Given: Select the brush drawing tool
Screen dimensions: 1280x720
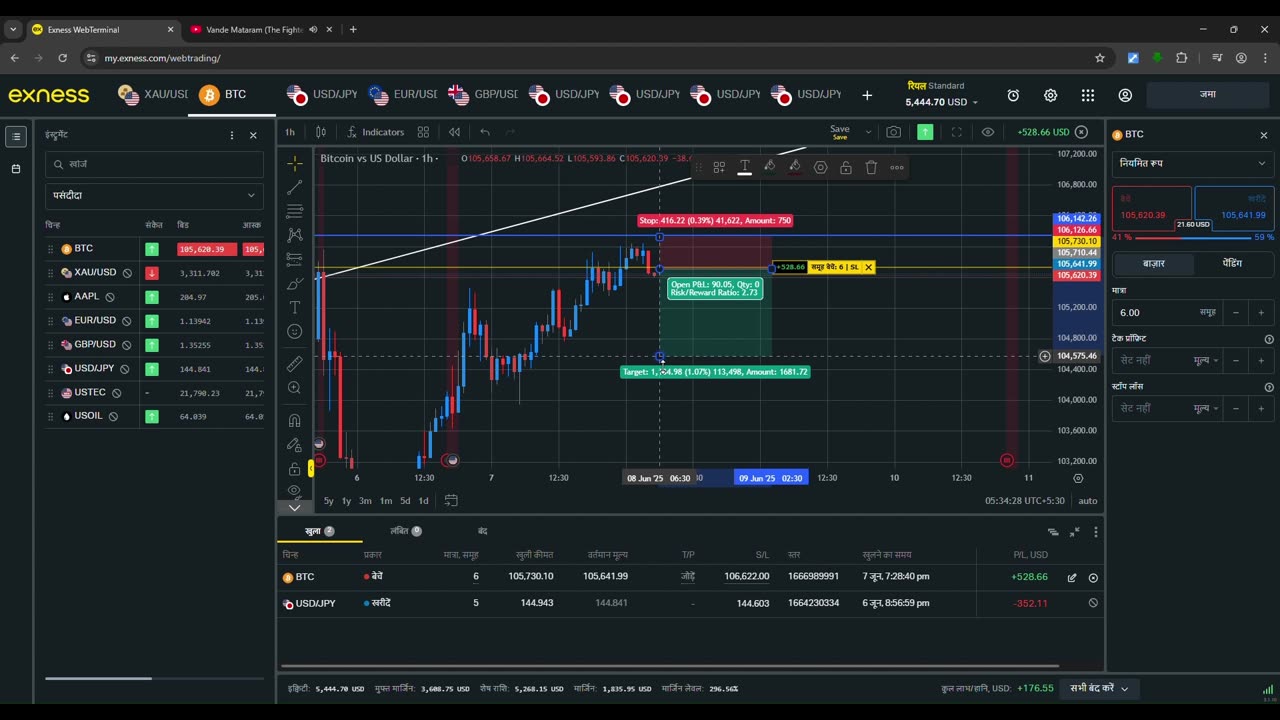Looking at the screenshot, I should [294, 283].
